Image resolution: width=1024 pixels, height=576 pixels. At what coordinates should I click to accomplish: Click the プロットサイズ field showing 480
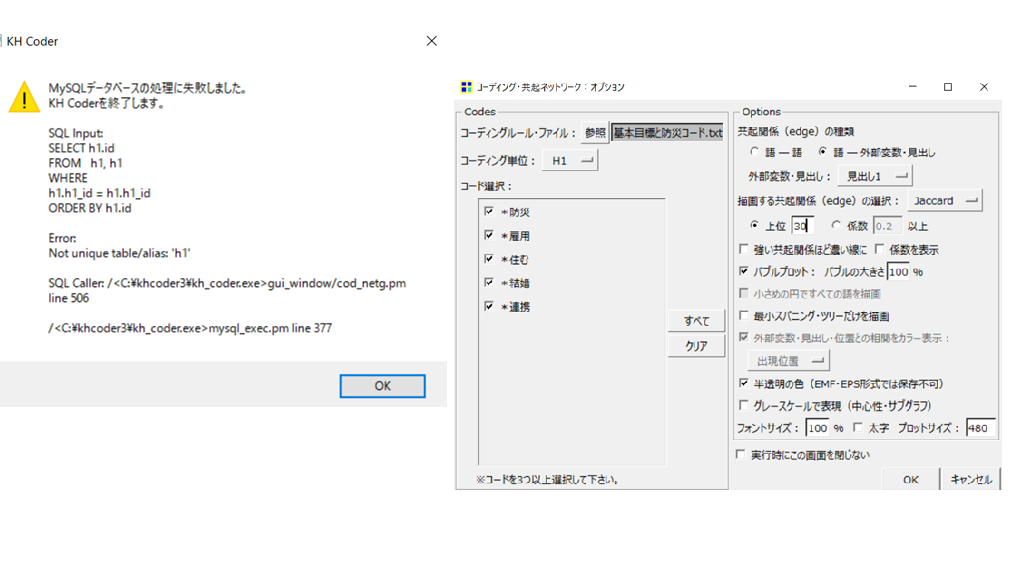(980, 428)
